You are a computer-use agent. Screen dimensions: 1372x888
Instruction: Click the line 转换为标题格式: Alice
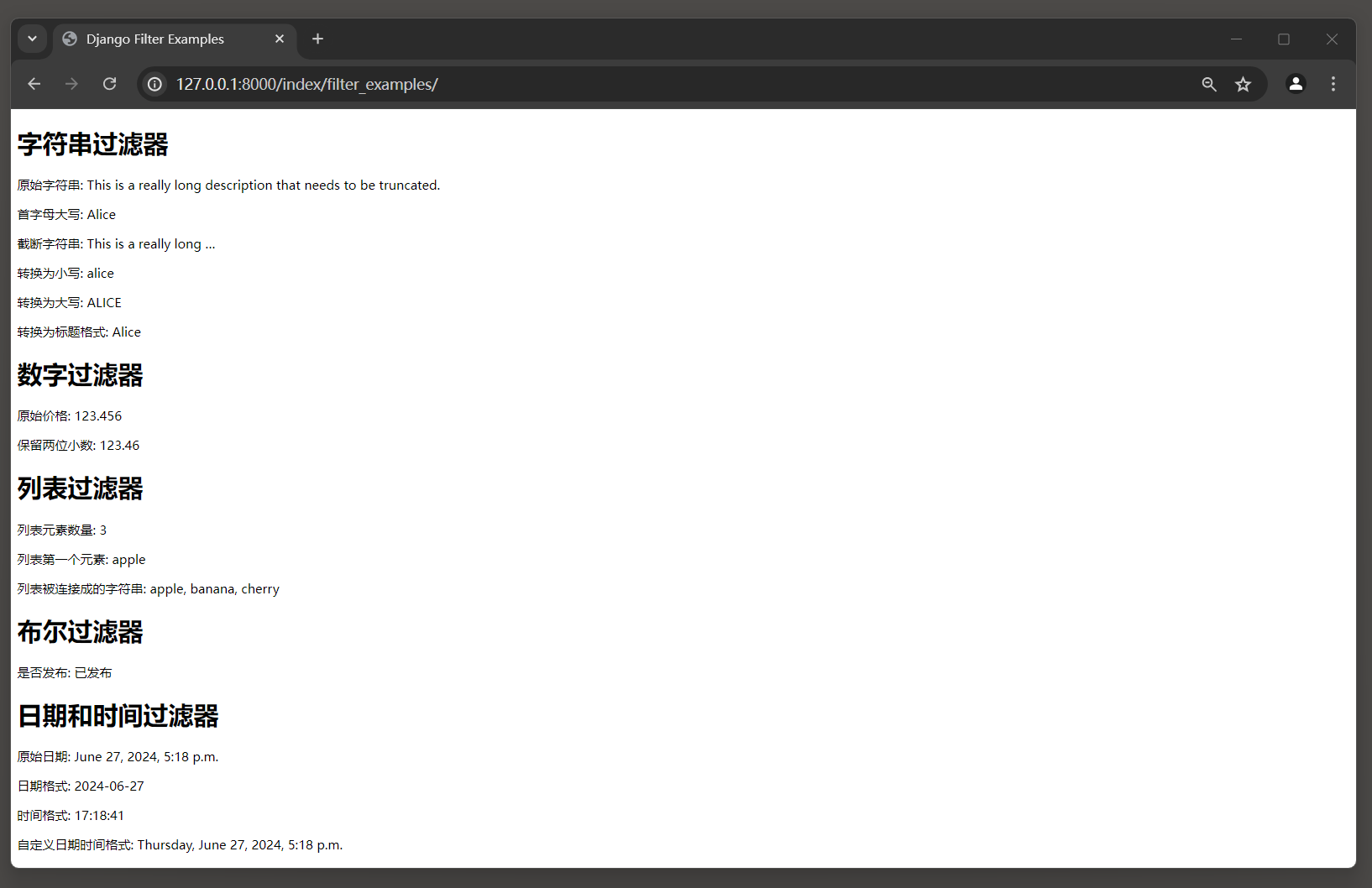(x=79, y=332)
